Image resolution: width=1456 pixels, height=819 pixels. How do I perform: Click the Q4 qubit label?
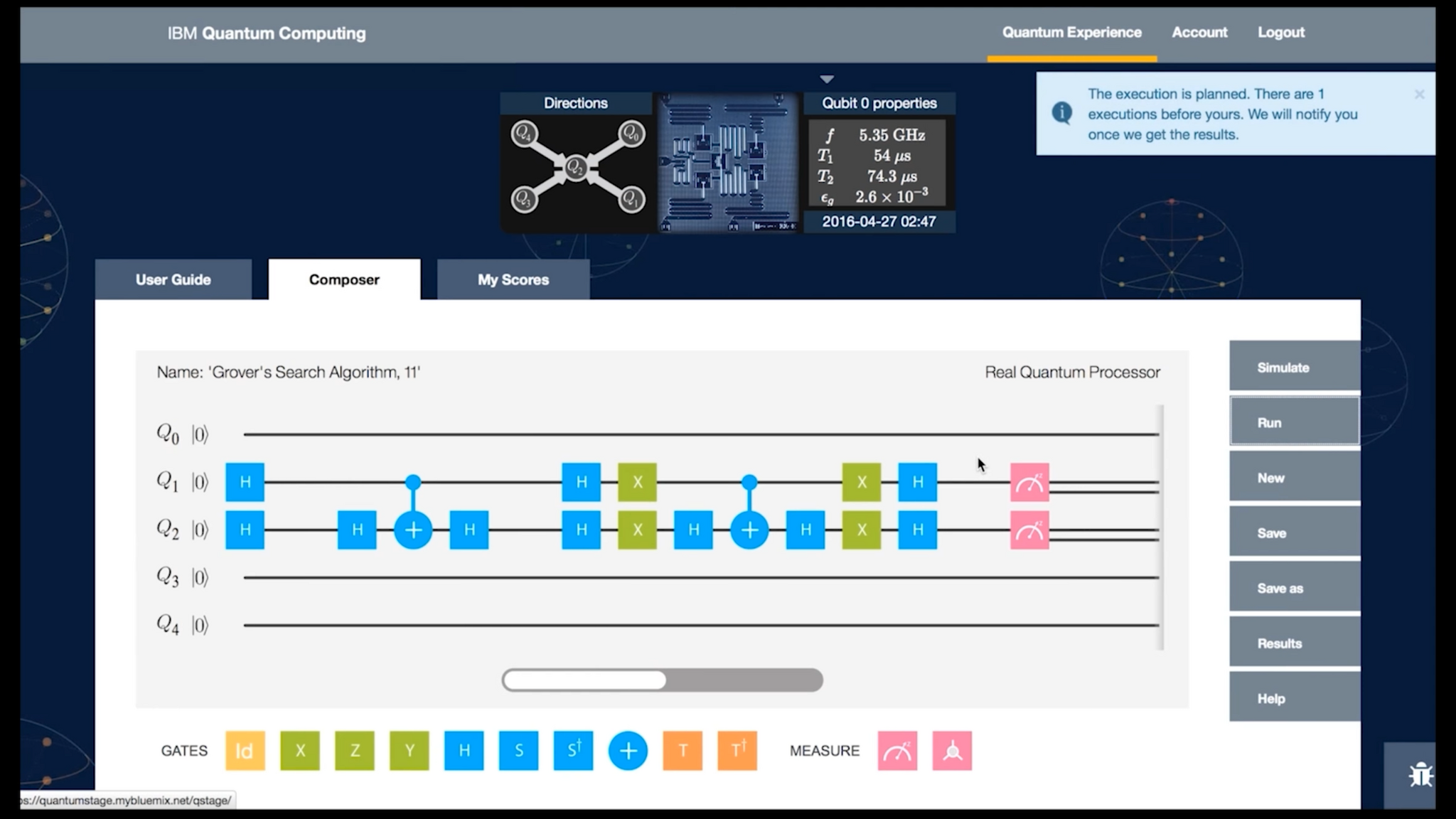[168, 624]
